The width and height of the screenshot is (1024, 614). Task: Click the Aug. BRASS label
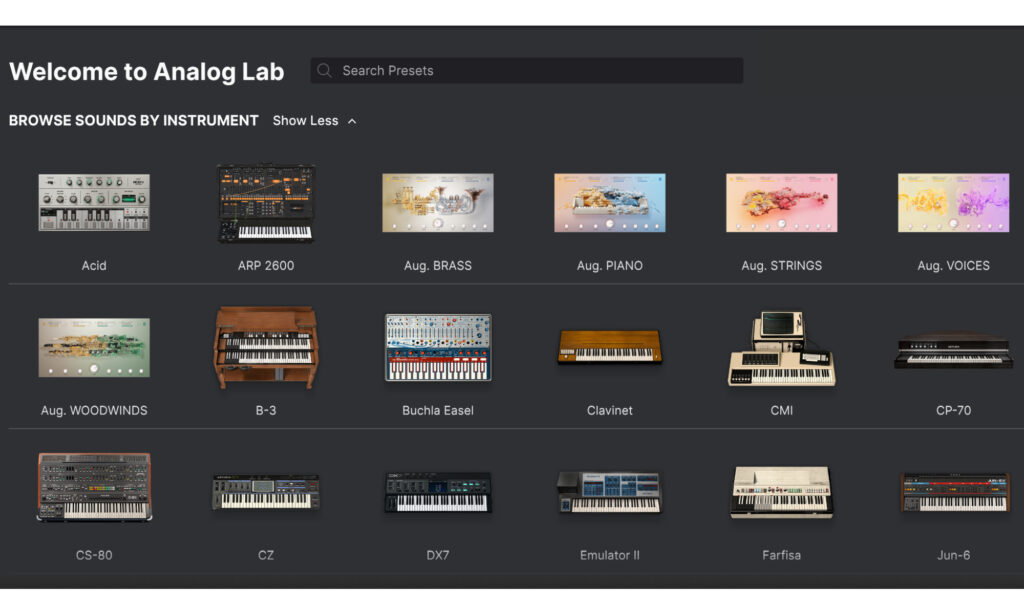tap(438, 266)
